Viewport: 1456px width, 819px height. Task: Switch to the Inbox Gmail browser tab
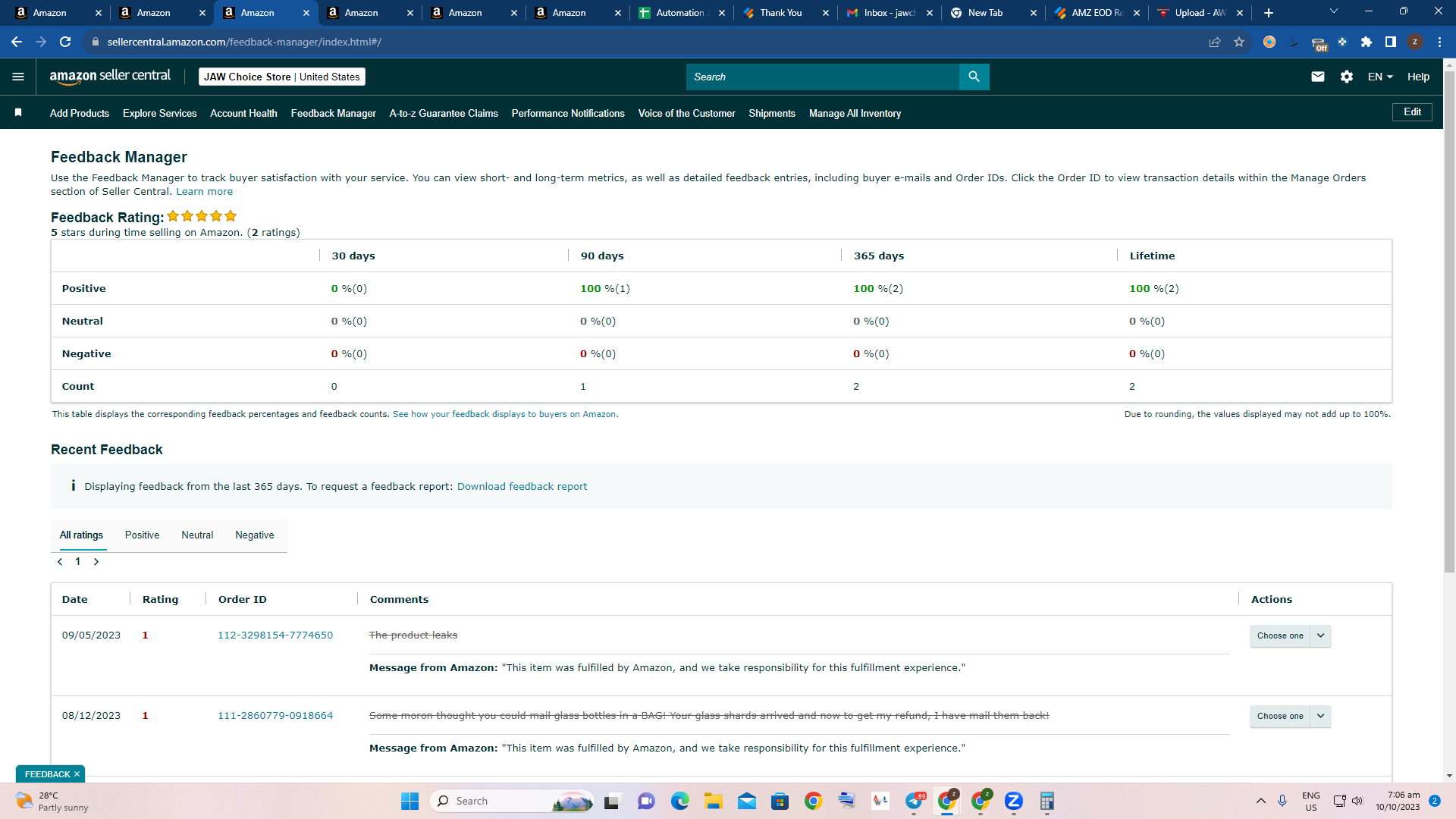(890, 13)
